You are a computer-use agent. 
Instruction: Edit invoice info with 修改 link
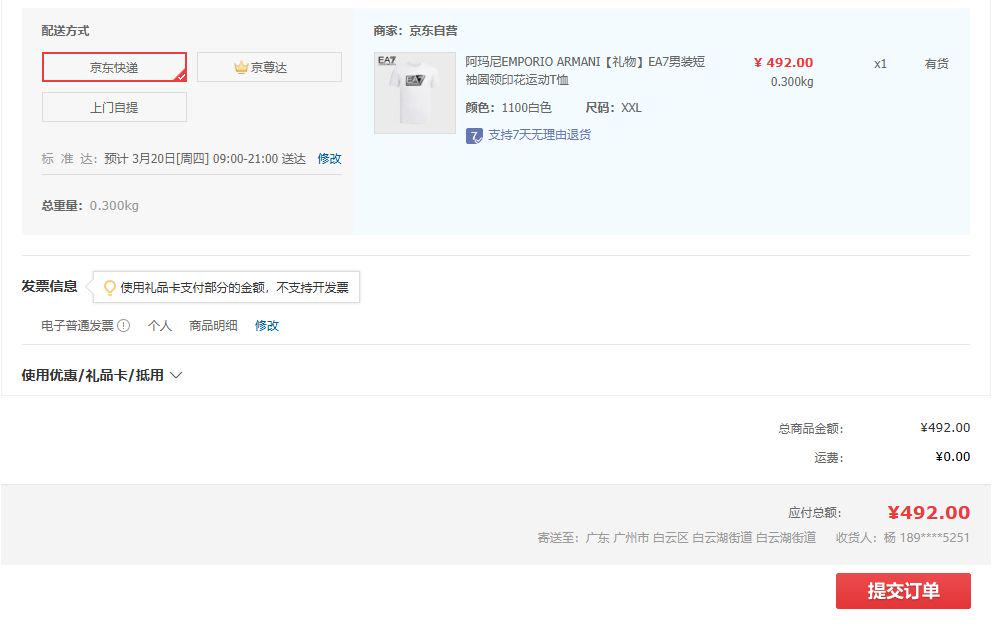(267, 326)
